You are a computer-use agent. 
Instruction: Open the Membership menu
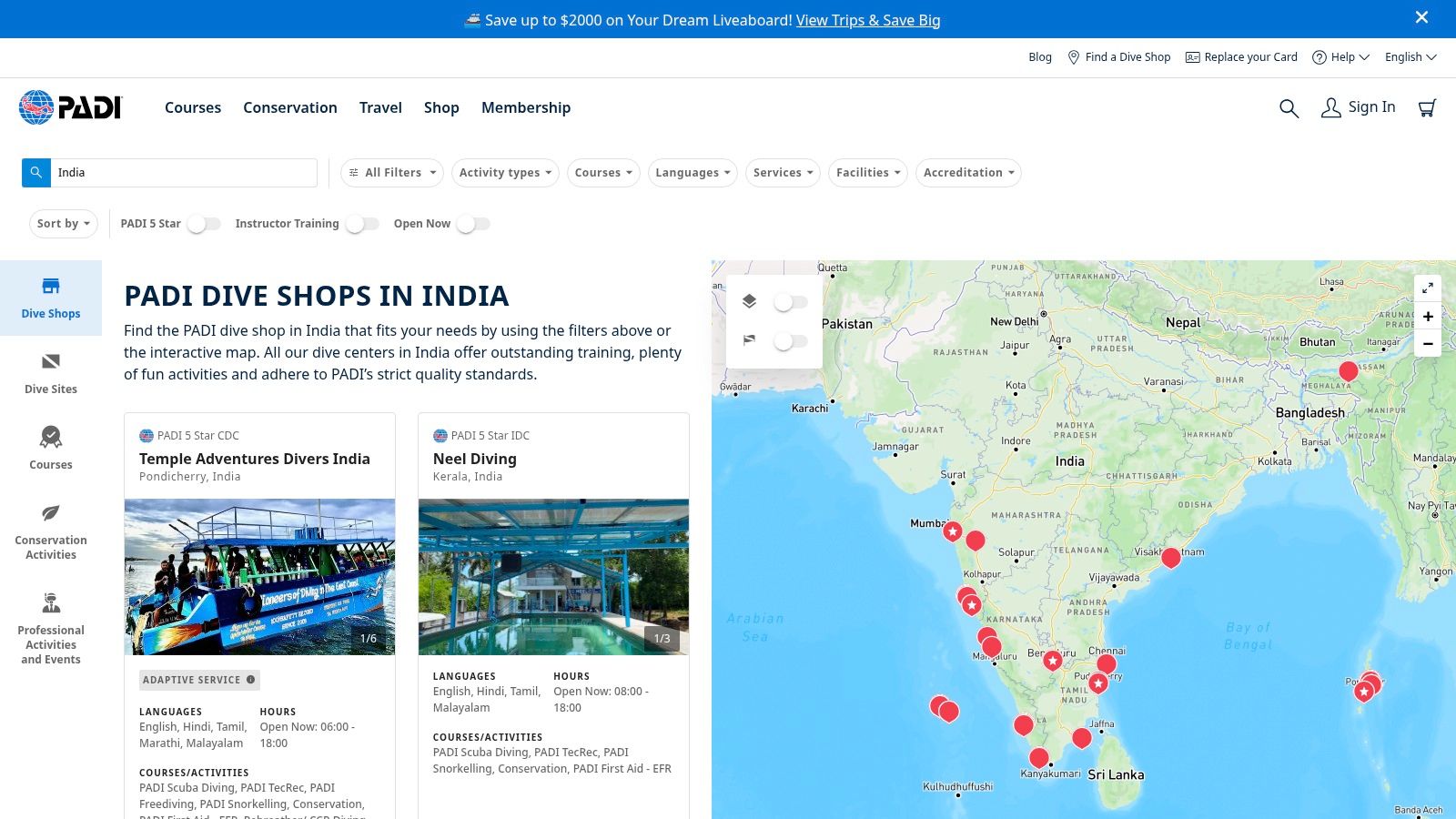526,107
